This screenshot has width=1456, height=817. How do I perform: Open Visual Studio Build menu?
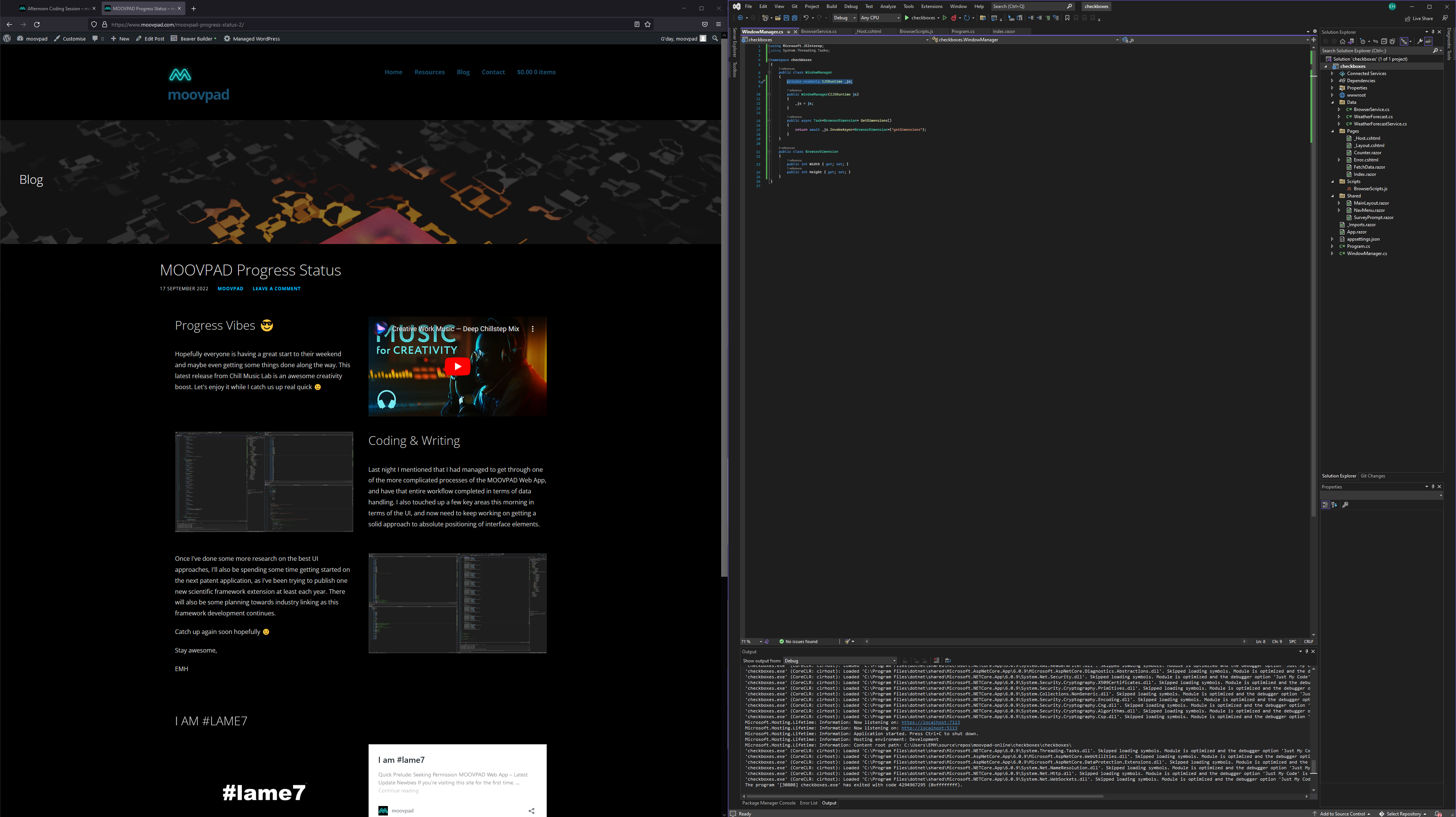point(832,6)
